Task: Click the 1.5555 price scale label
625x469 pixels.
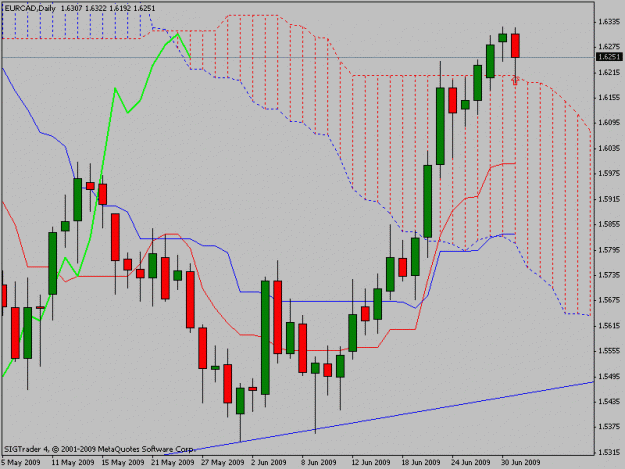Action: 609,351
